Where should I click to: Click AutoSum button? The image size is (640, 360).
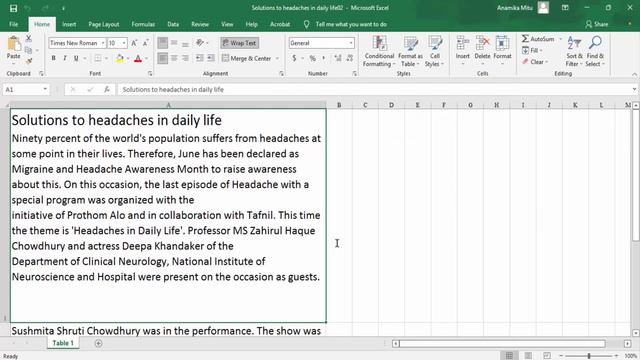coord(538,39)
